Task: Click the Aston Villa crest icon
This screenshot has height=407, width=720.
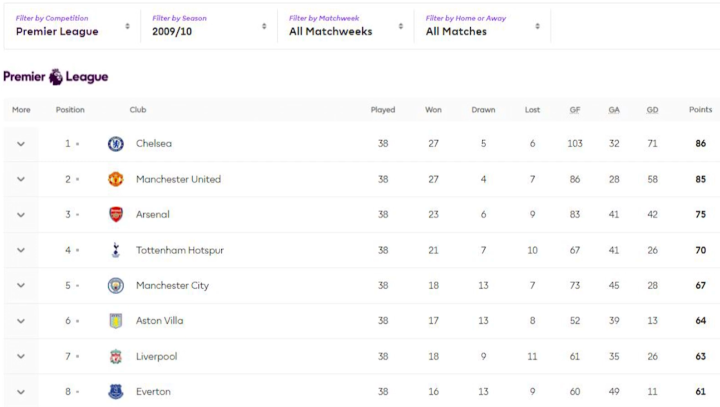Action: click(x=116, y=321)
